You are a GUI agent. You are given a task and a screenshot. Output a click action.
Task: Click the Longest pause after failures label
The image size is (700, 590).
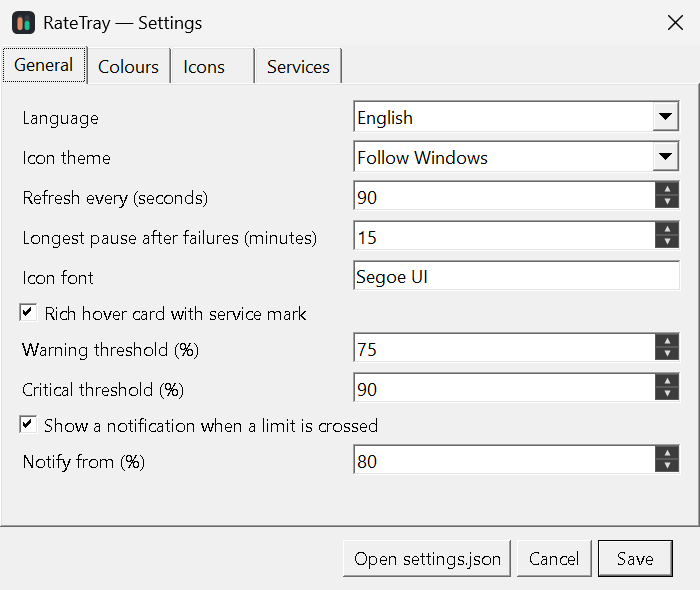click(170, 238)
